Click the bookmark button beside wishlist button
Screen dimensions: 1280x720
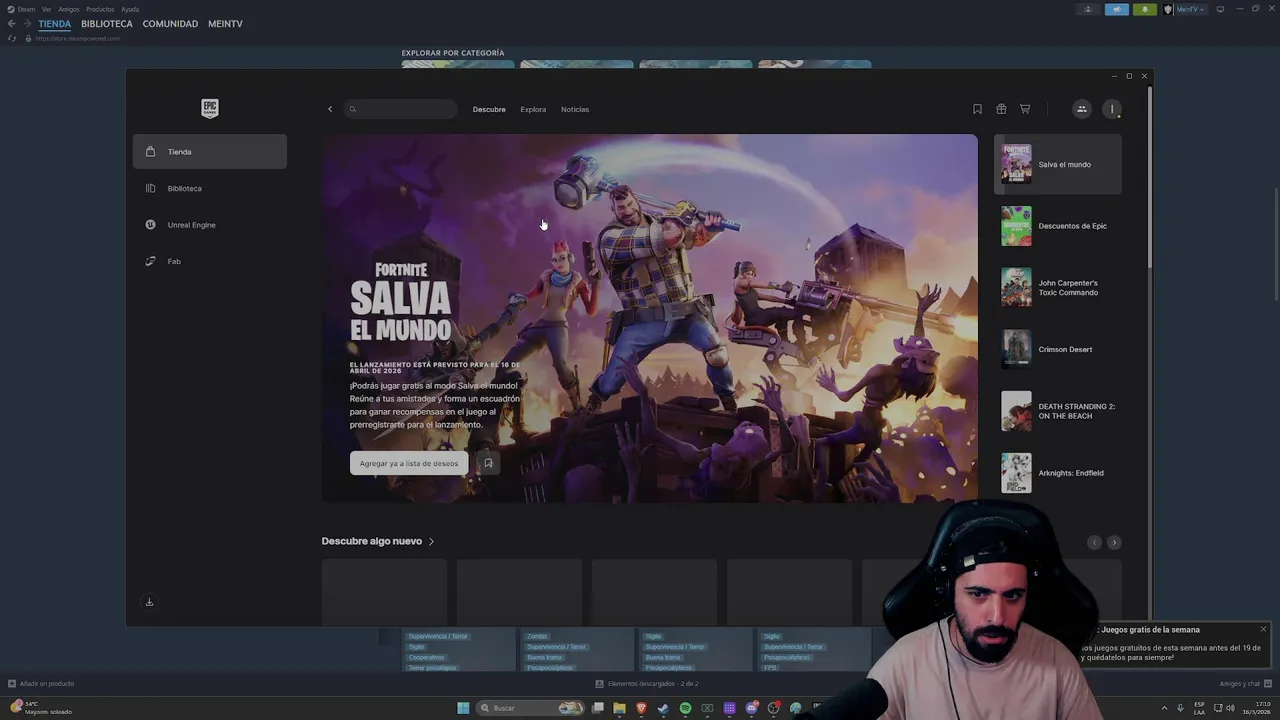coord(488,463)
